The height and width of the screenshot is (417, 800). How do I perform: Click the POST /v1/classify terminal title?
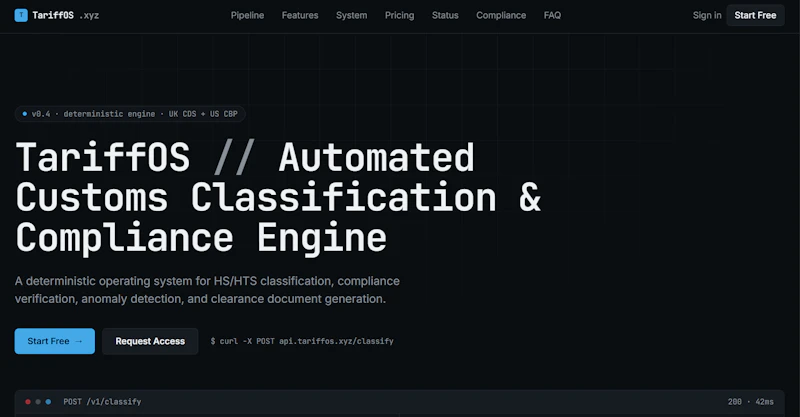point(102,402)
